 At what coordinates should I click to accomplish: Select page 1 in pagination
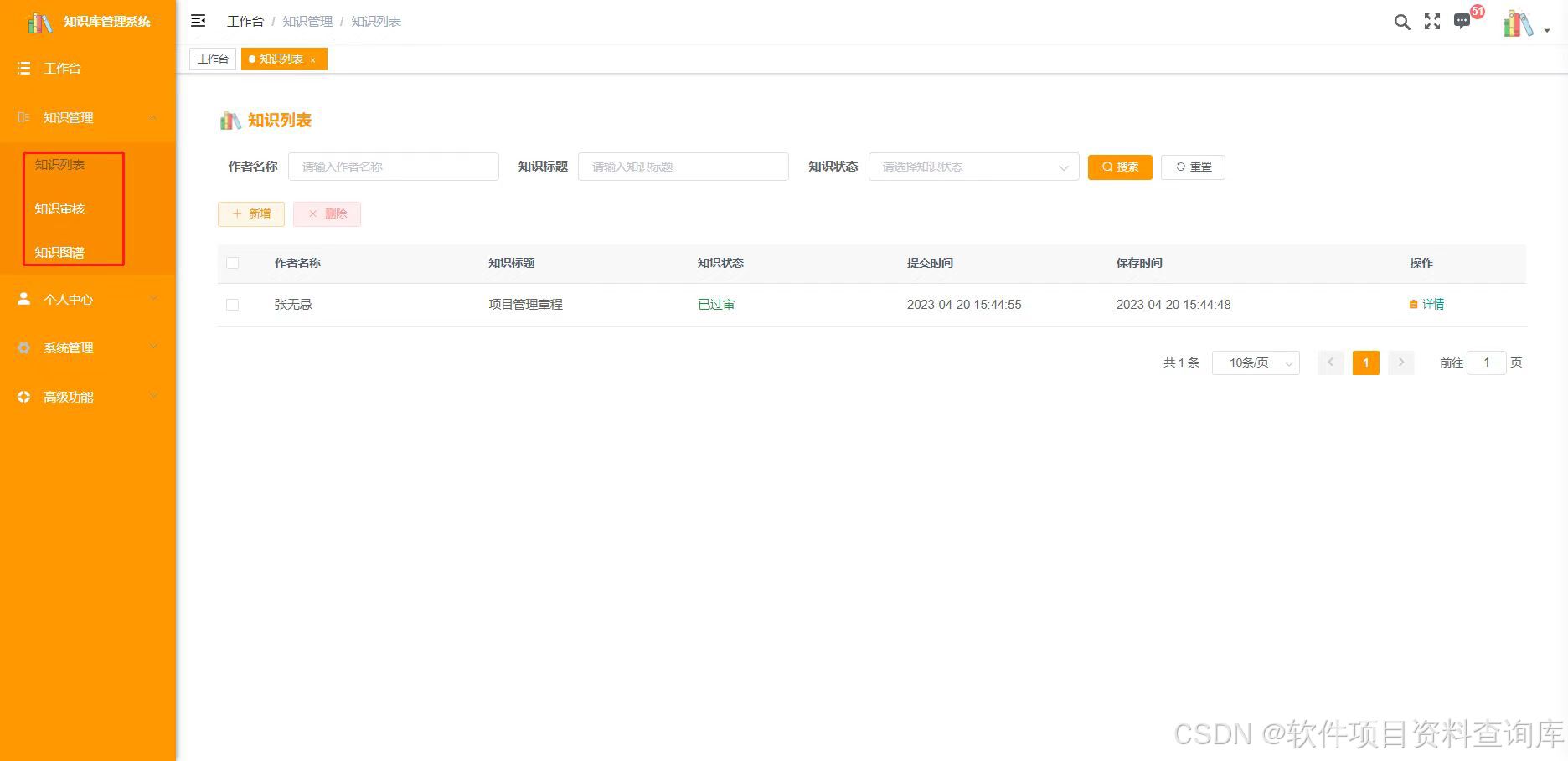(1366, 363)
